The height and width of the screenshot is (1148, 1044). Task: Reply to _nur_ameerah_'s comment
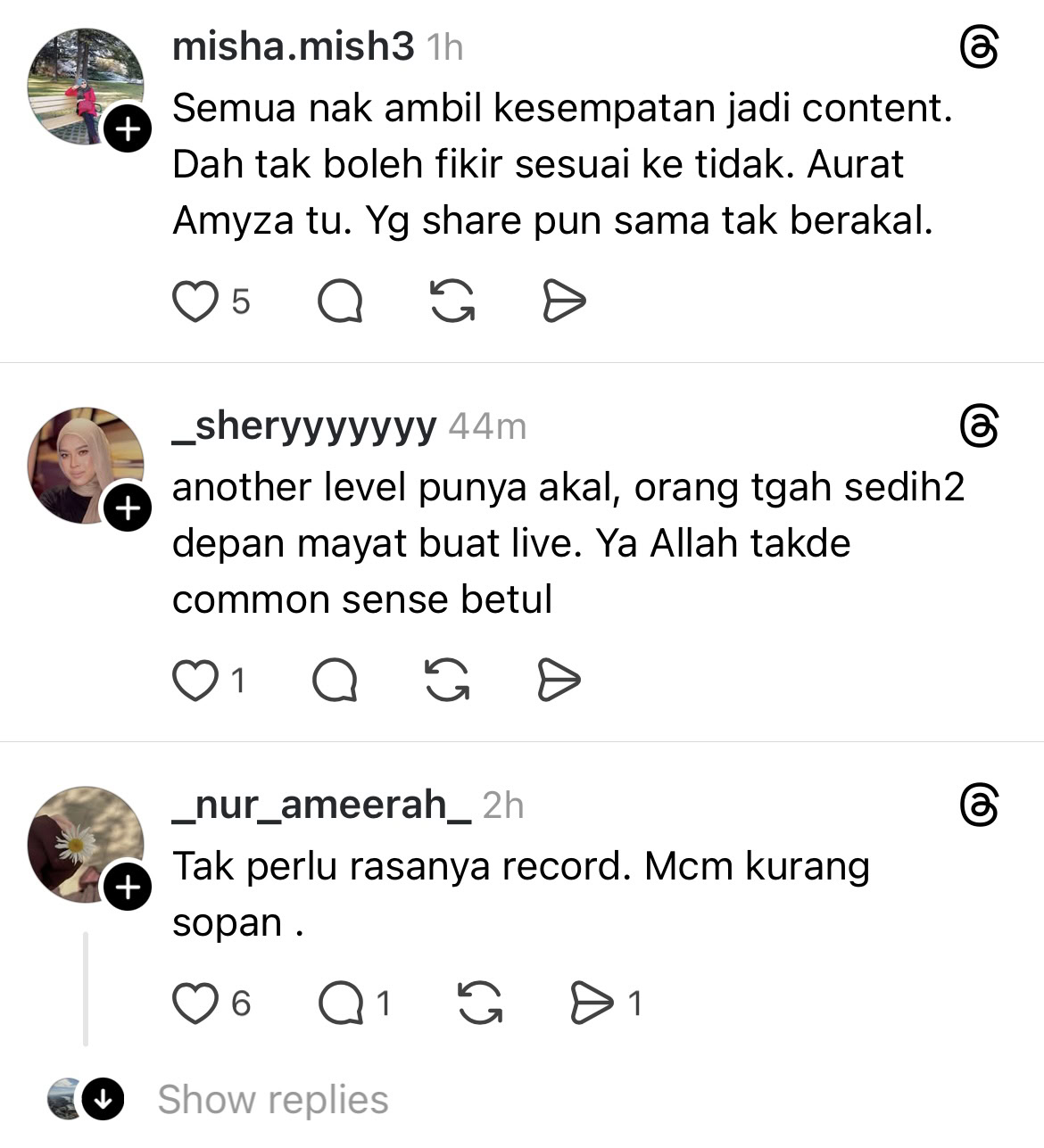(341, 1003)
